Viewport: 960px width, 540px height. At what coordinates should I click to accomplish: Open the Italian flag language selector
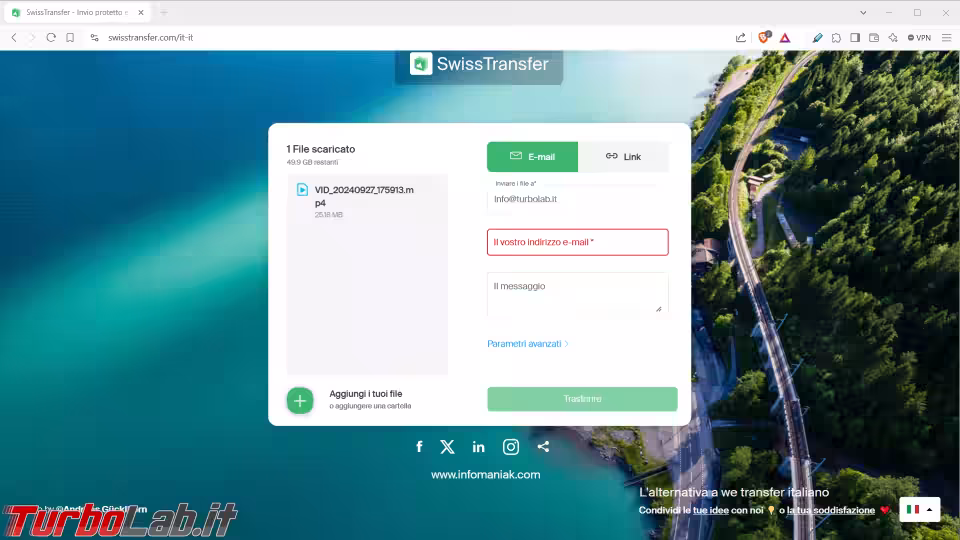[920, 509]
